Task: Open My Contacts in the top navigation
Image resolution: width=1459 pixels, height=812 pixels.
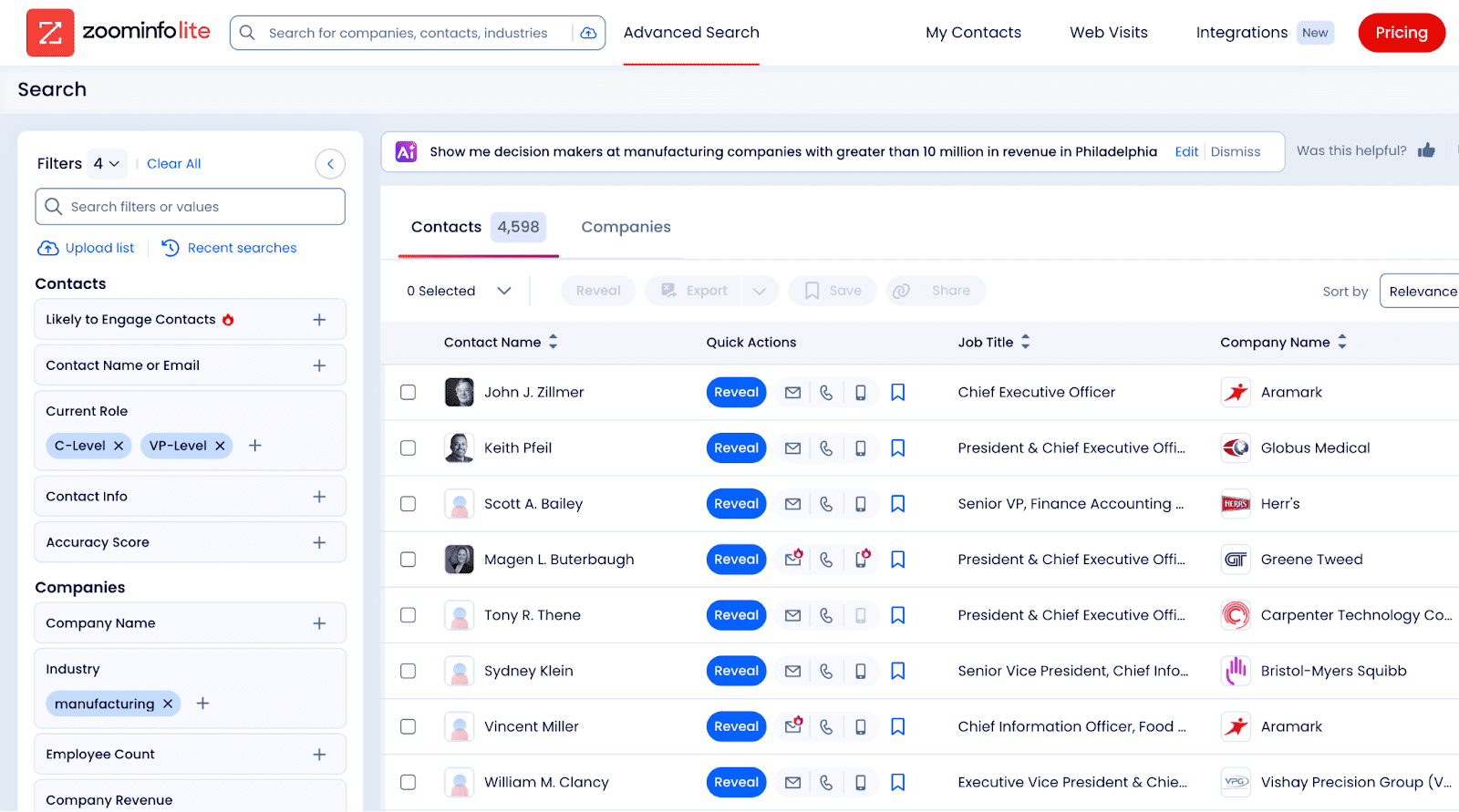Action: [x=973, y=33]
